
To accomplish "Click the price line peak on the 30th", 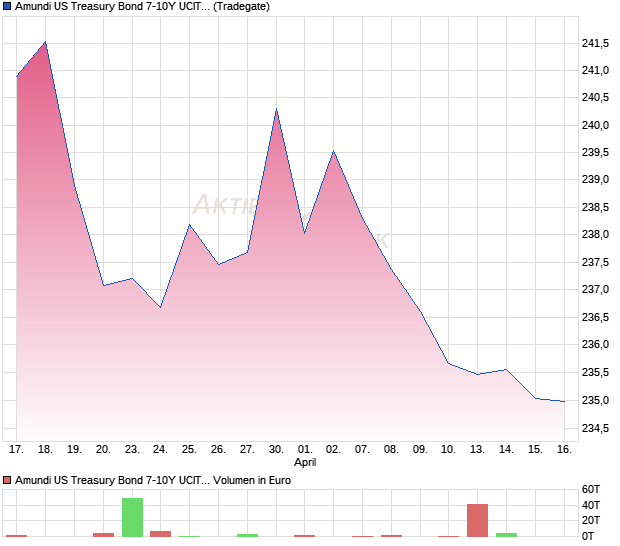I will pos(276,109).
